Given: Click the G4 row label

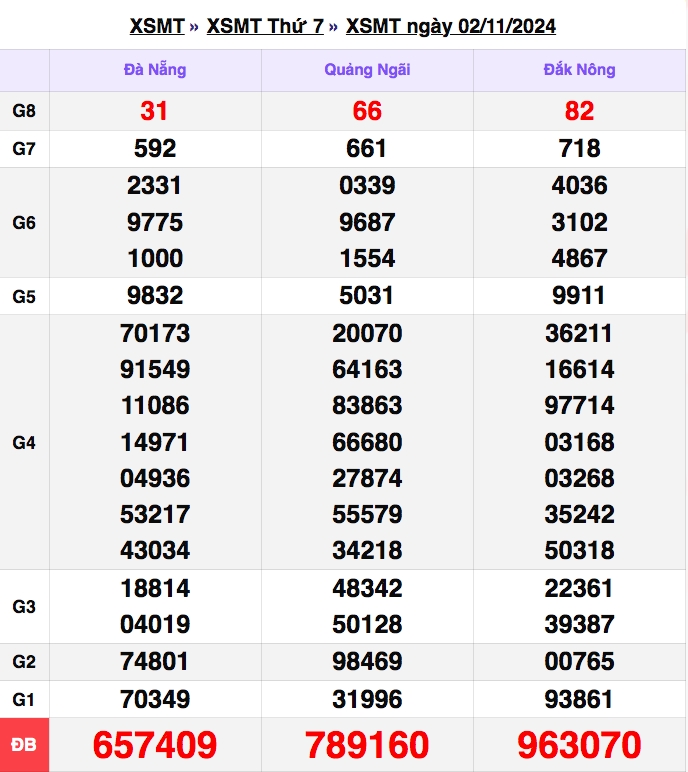Looking at the screenshot, I should click(24, 443).
